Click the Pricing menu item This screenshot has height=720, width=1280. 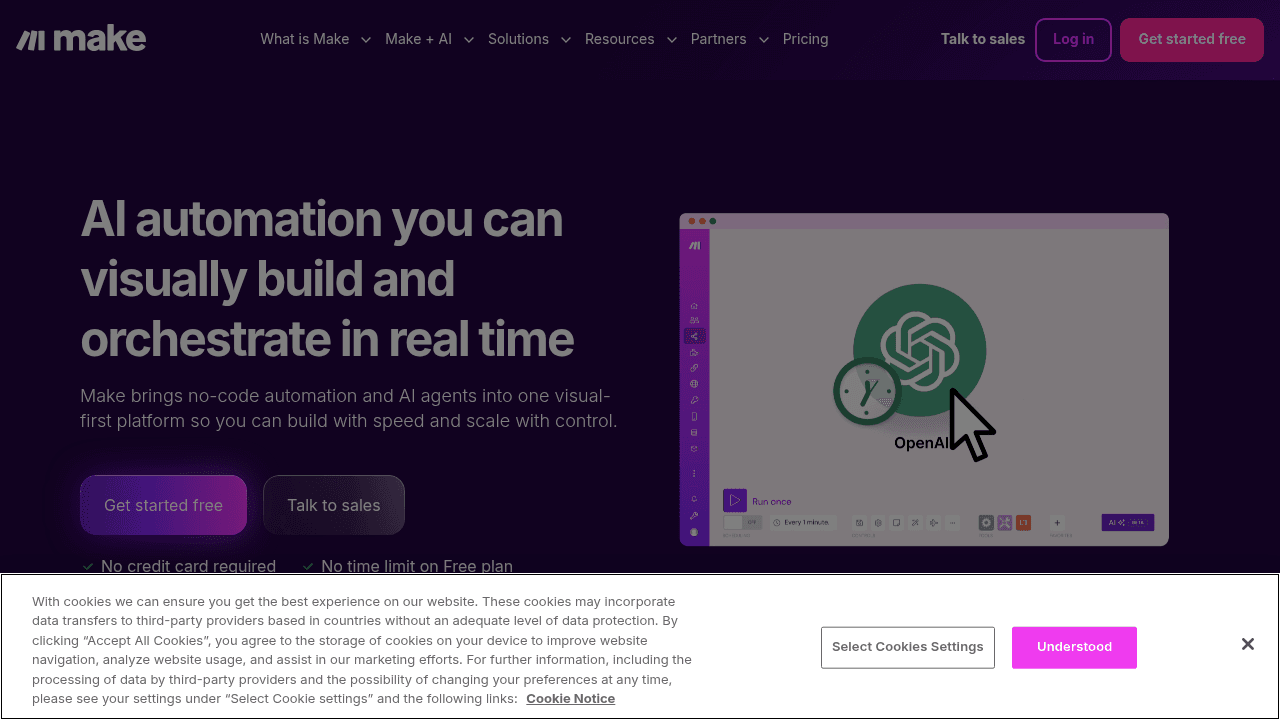[805, 39]
